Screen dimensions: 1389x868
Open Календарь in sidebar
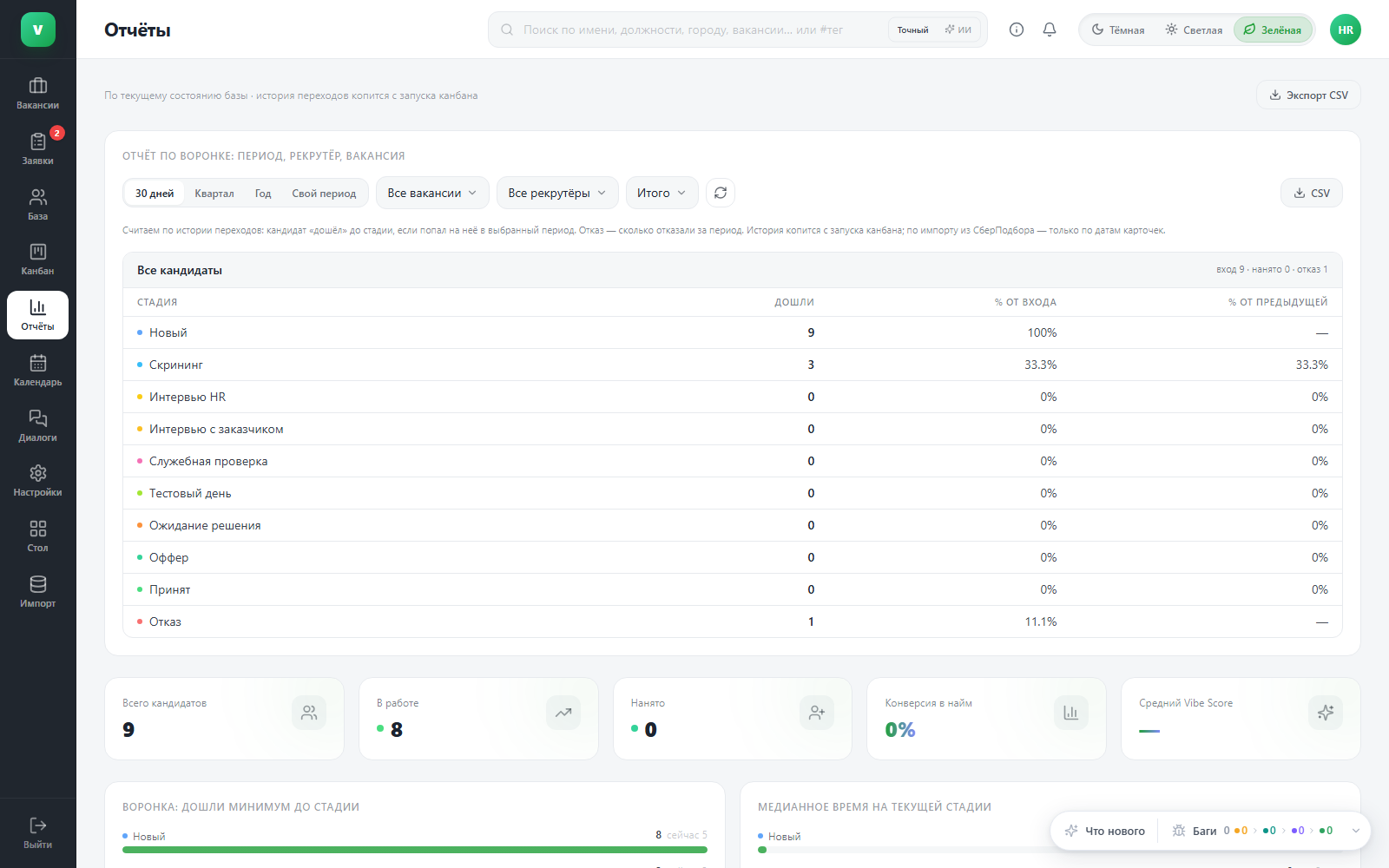pyautogui.click(x=37, y=371)
